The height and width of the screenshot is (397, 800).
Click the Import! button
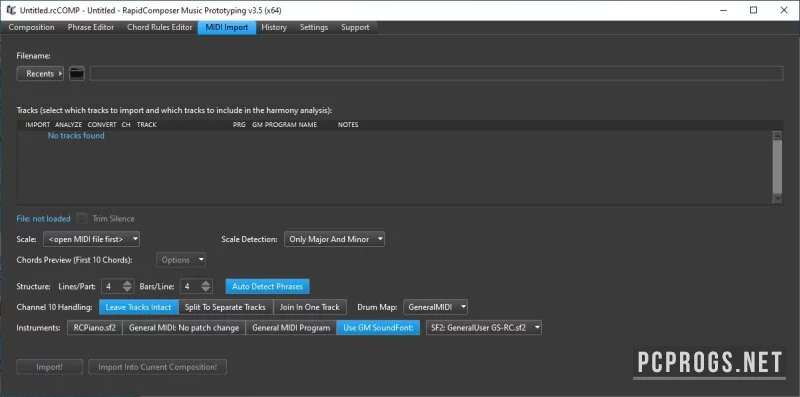[49, 367]
